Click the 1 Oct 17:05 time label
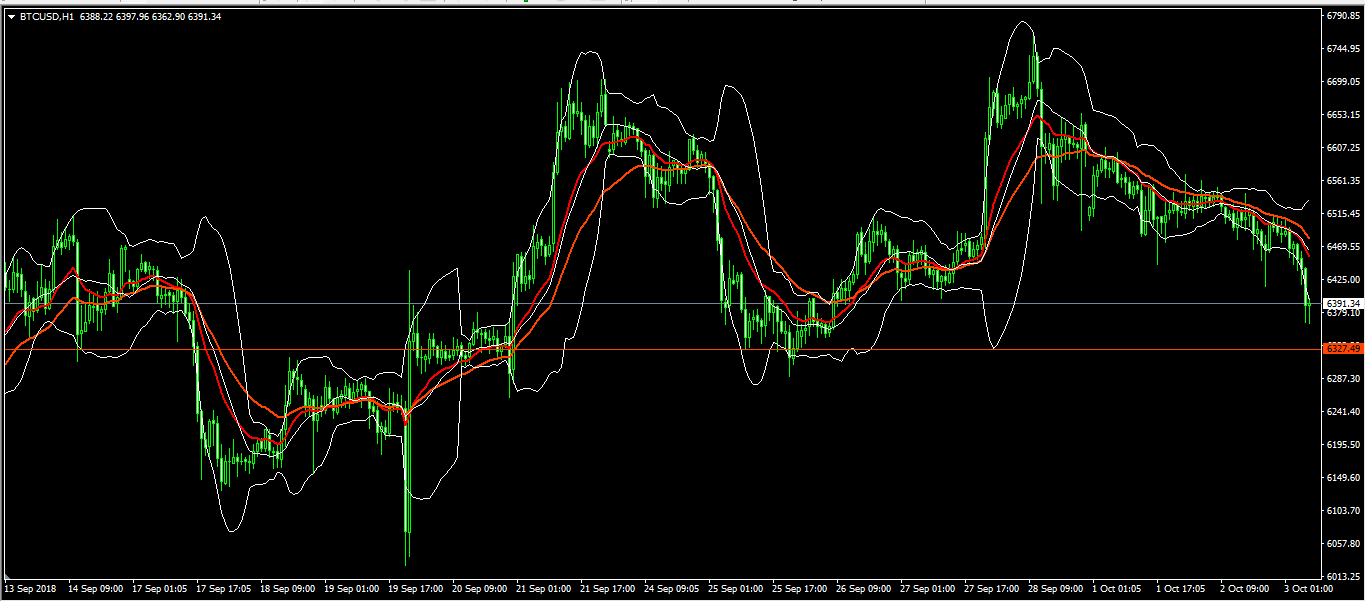 click(1180, 590)
